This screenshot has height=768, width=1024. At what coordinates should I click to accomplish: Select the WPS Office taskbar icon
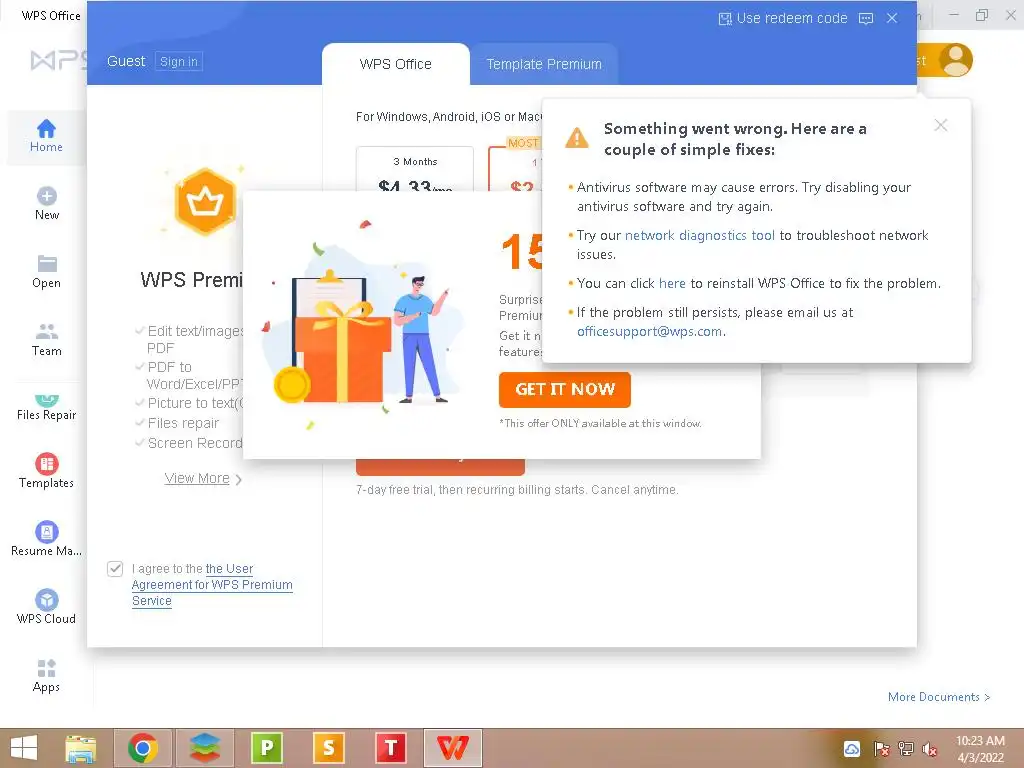(x=453, y=748)
